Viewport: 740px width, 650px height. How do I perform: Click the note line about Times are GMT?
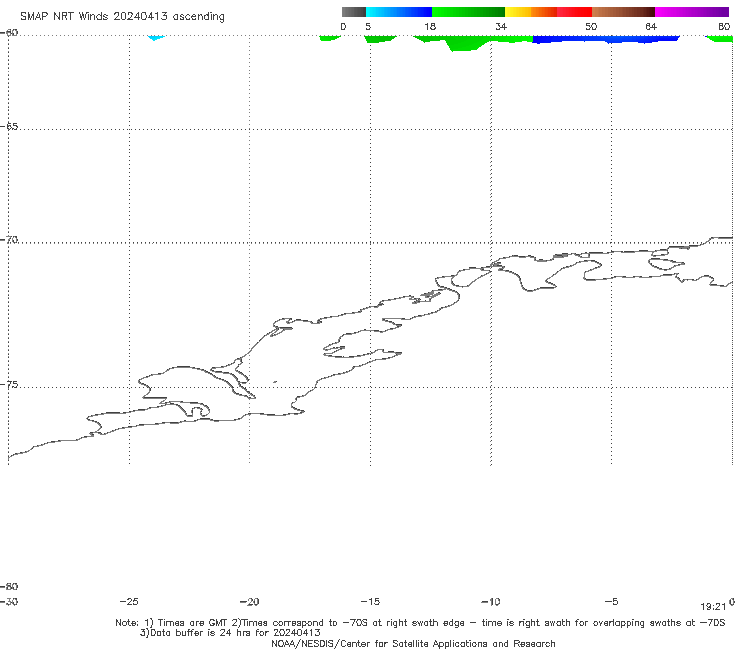420,623
